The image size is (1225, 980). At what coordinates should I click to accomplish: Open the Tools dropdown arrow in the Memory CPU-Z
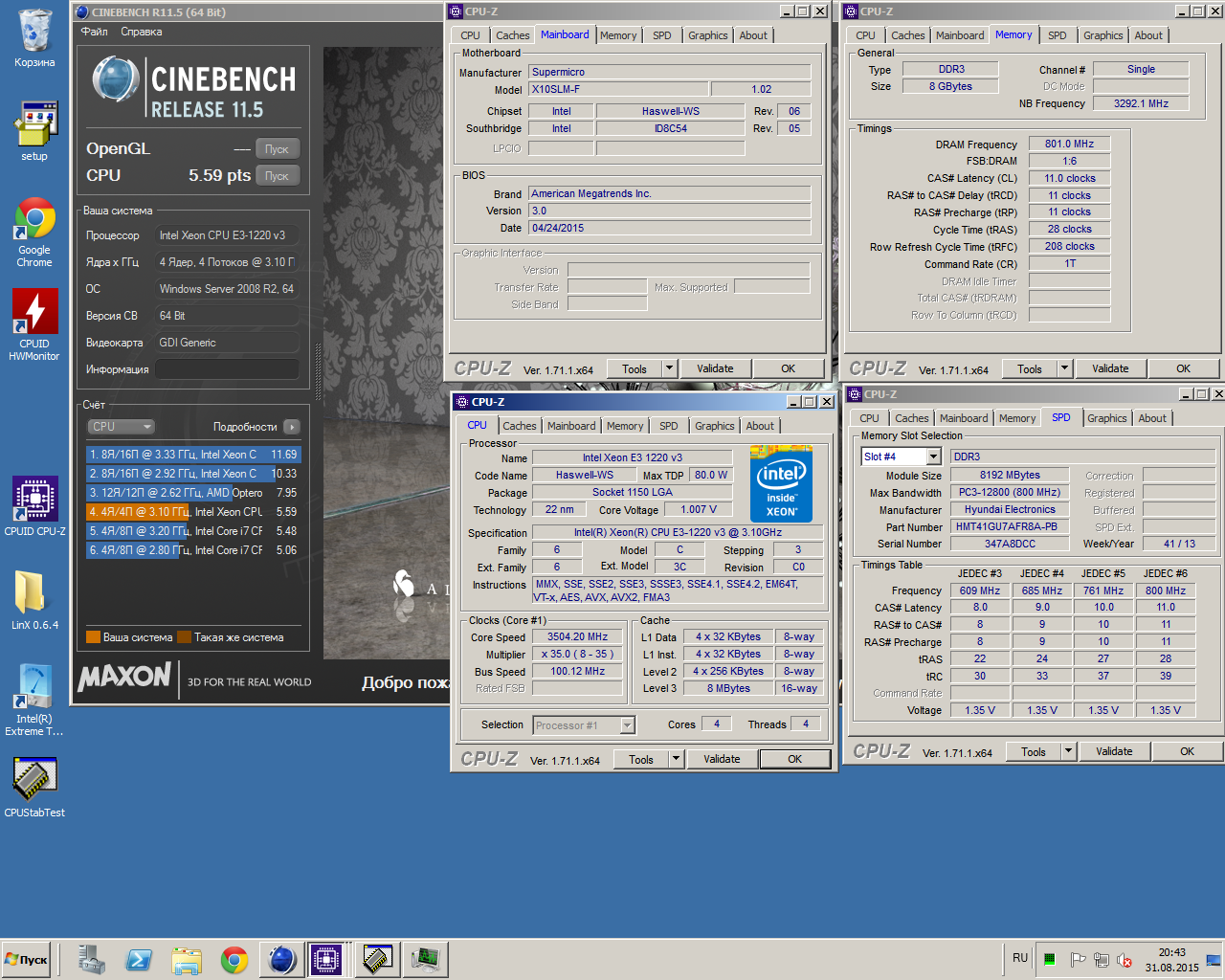(1064, 368)
